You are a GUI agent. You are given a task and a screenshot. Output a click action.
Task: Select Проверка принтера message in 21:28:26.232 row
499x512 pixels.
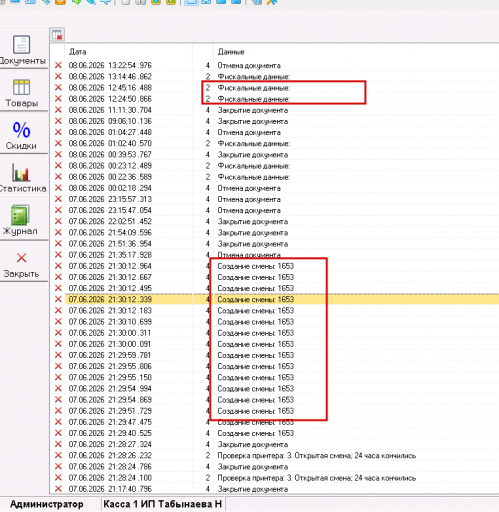tap(317, 455)
